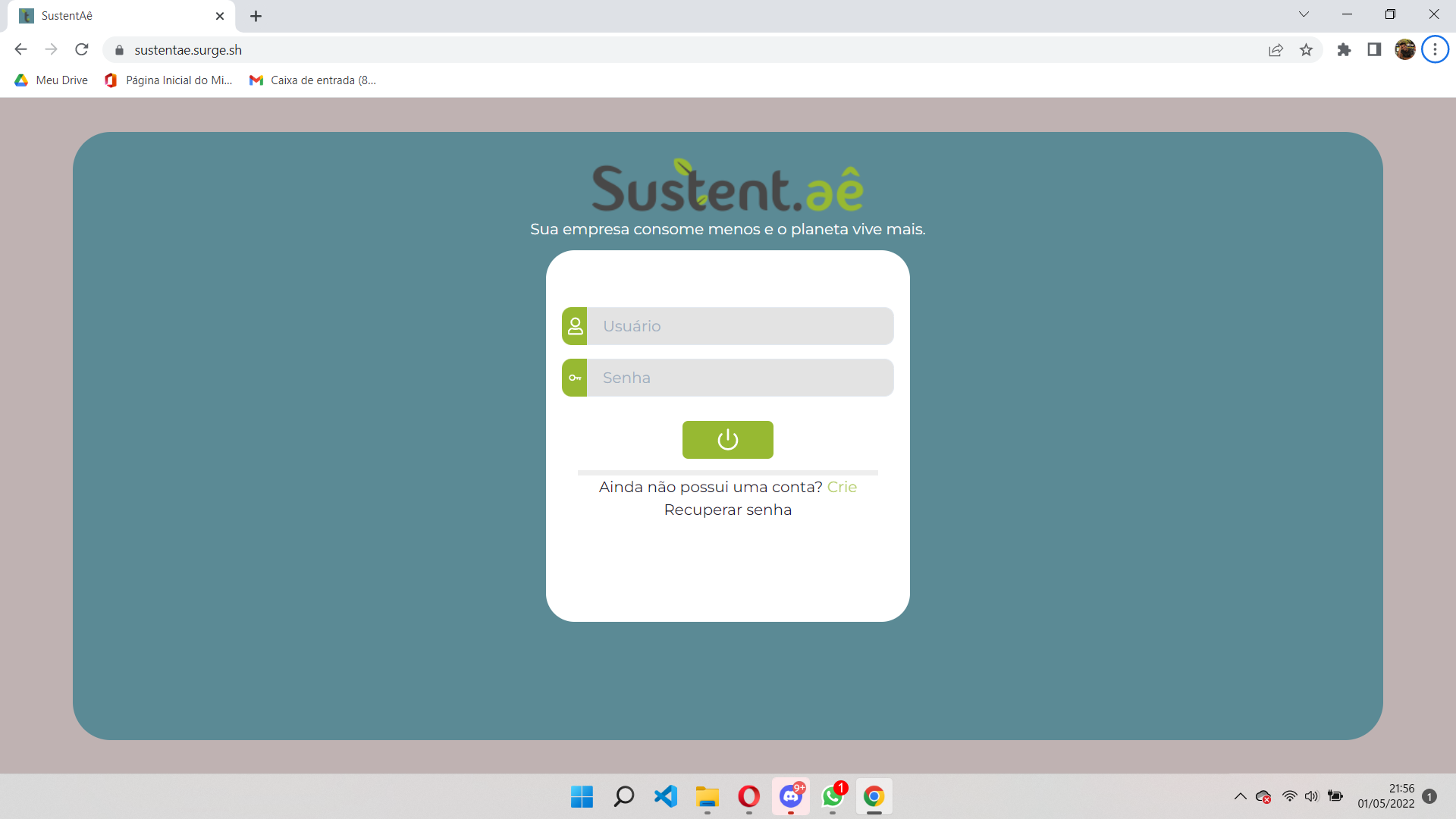1456x819 pixels.
Task: Open the Caixa de entrada Gmail bookmark
Action: click(312, 80)
